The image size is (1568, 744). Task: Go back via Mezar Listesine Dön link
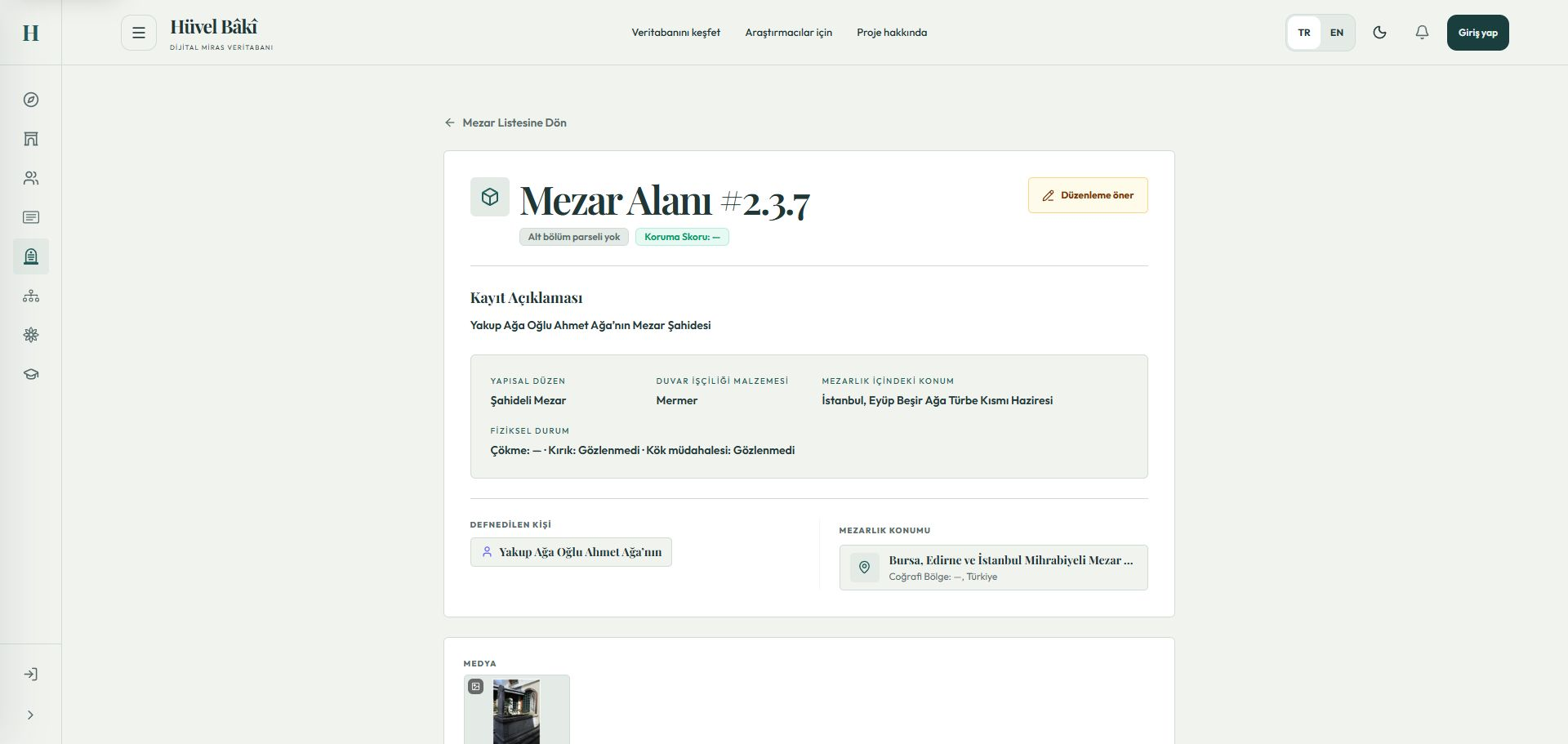click(x=506, y=123)
